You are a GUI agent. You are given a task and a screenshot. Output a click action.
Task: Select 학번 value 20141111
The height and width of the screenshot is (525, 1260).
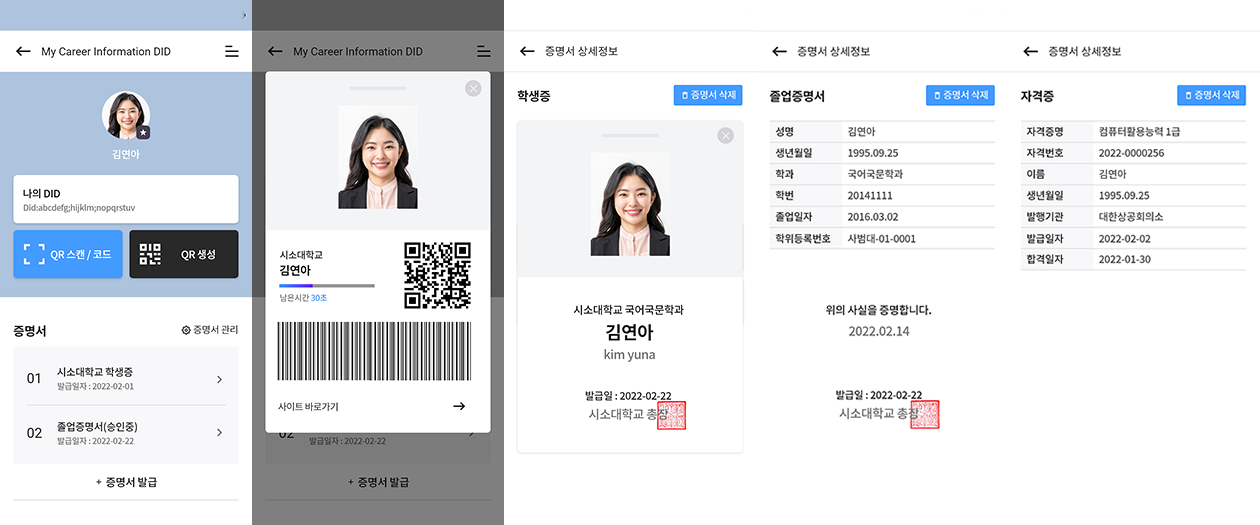coord(870,196)
